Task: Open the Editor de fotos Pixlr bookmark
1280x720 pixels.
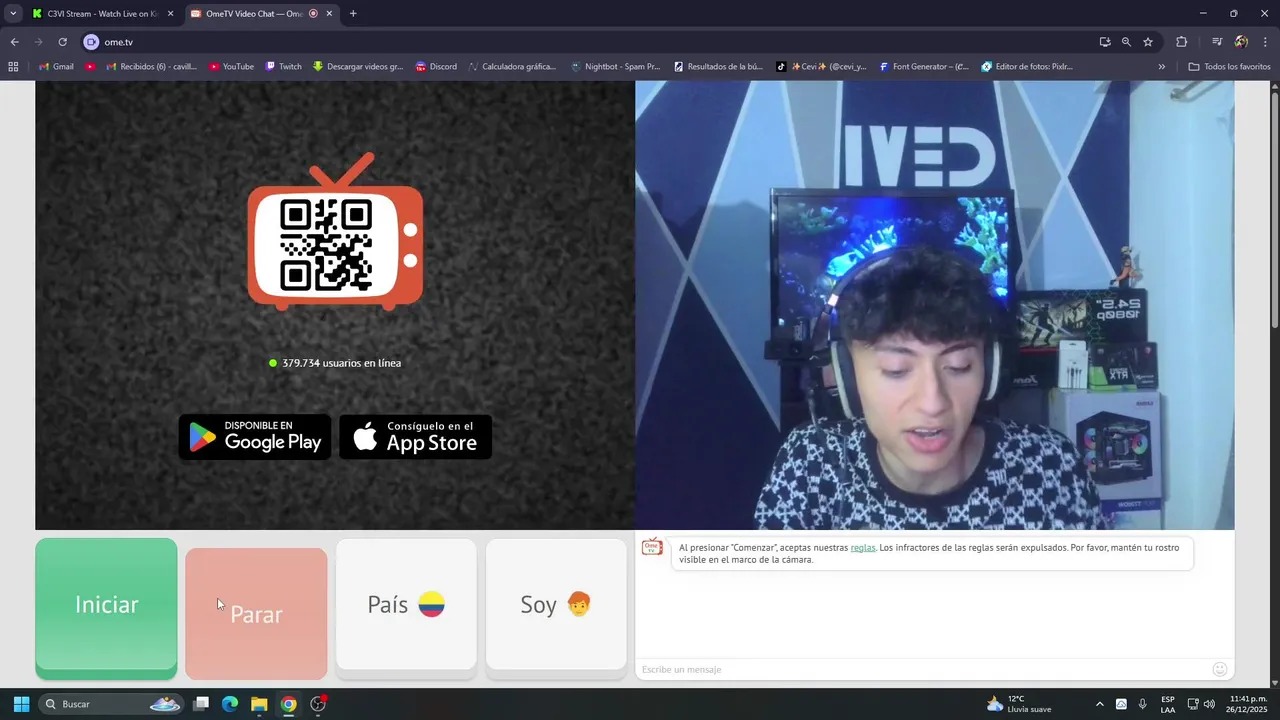Action: [x=1027, y=67]
